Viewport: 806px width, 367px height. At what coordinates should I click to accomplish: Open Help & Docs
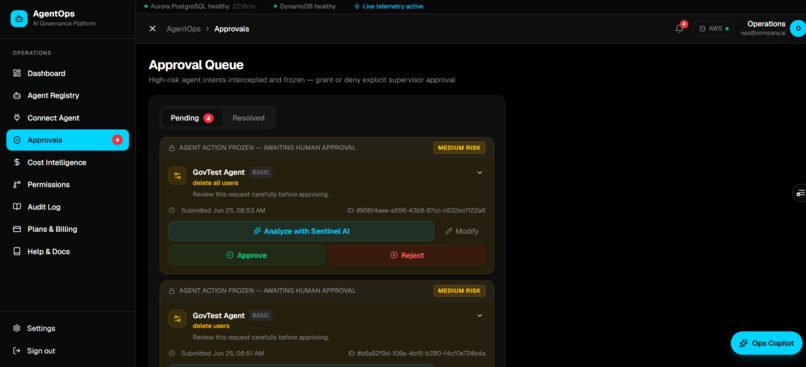coord(67,251)
